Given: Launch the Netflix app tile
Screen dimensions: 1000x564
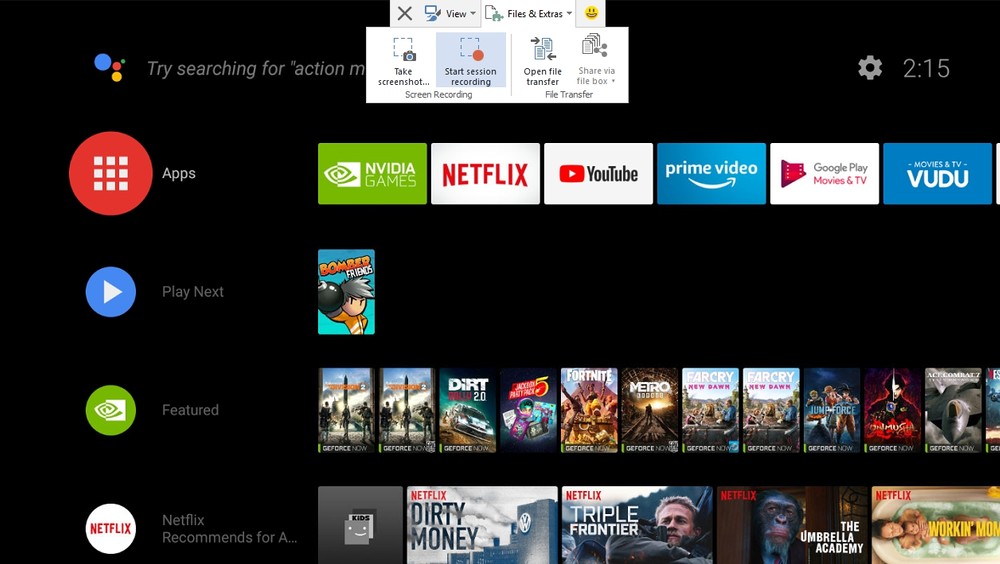Looking at the screenshot, I should [x=485, y=174].
